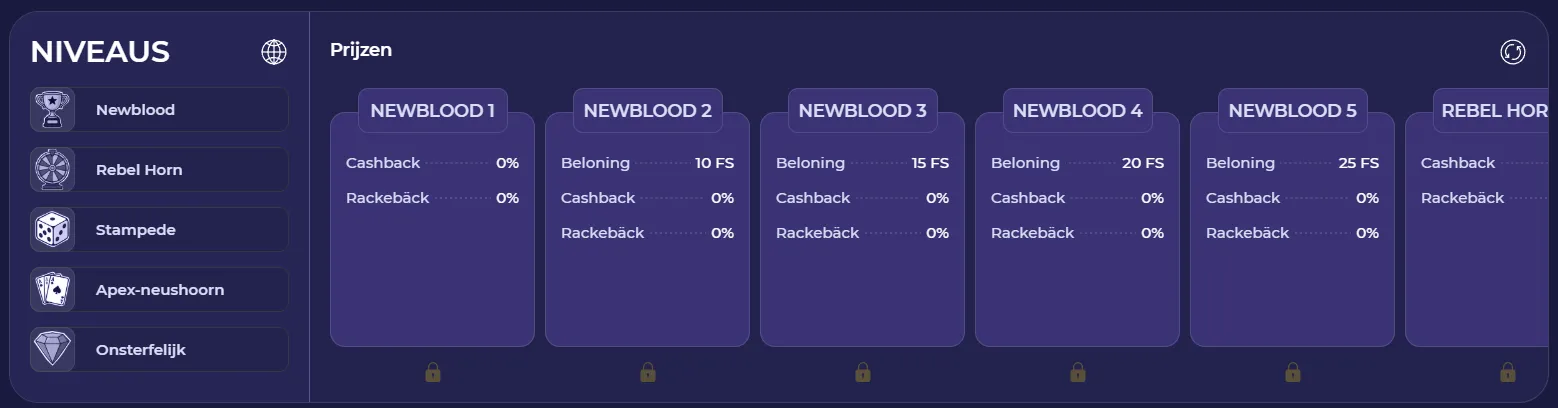Click the lock under Newblood 2

[x=648, y=373]
